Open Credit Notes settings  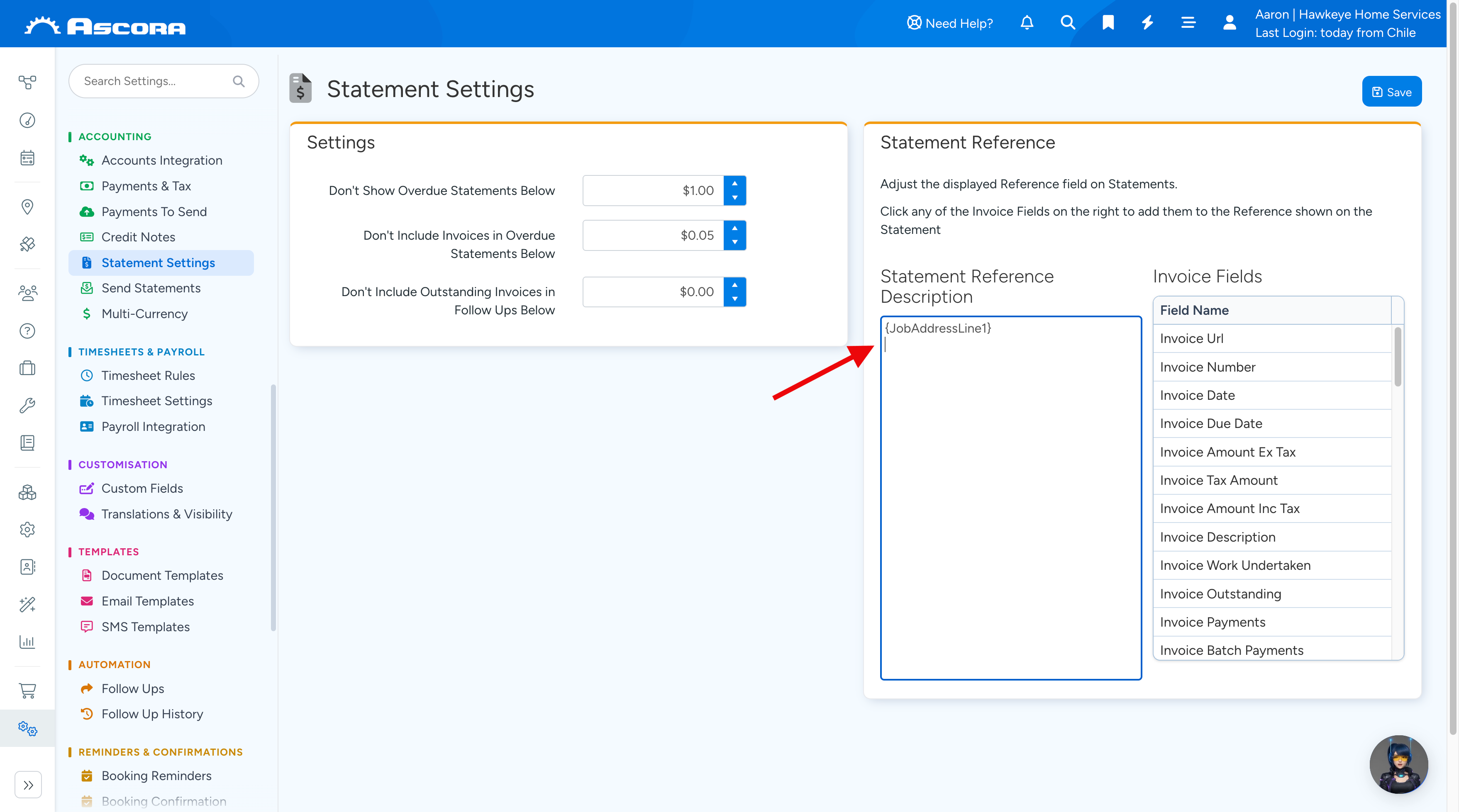(161, 237)
